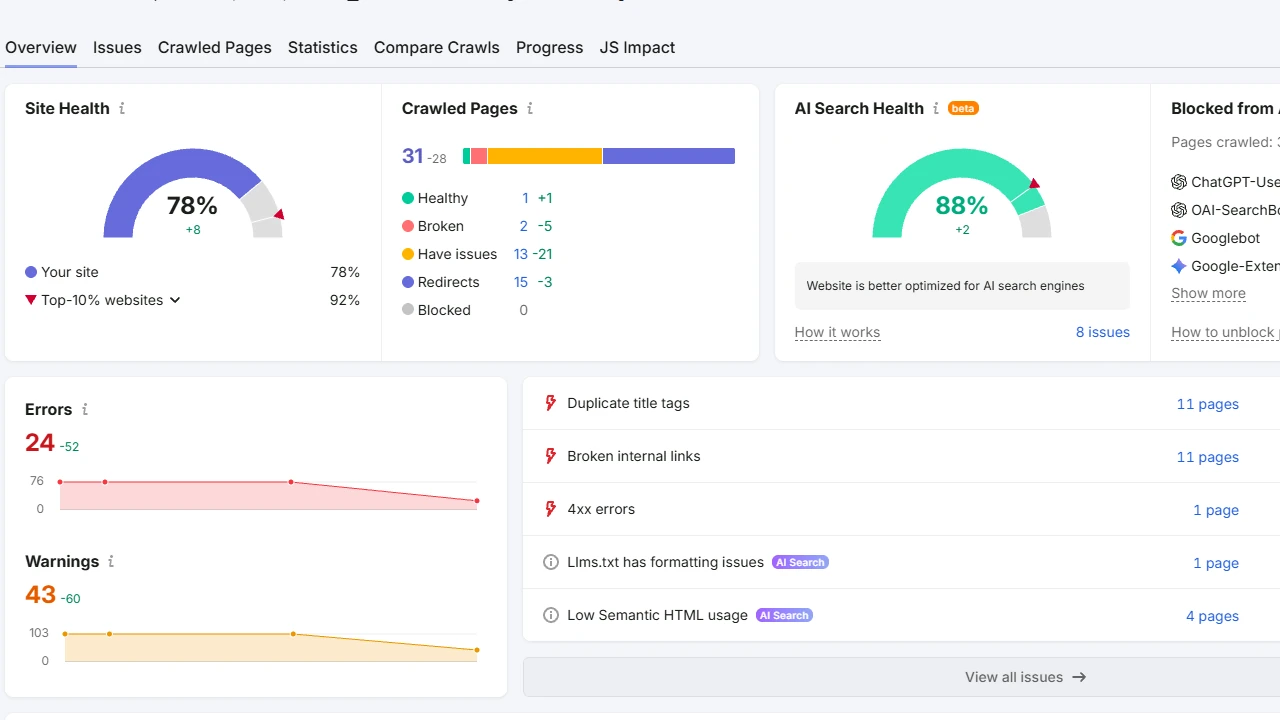Open the JS Impact tab
The image size is (1280, 720).
coord(637,47)
